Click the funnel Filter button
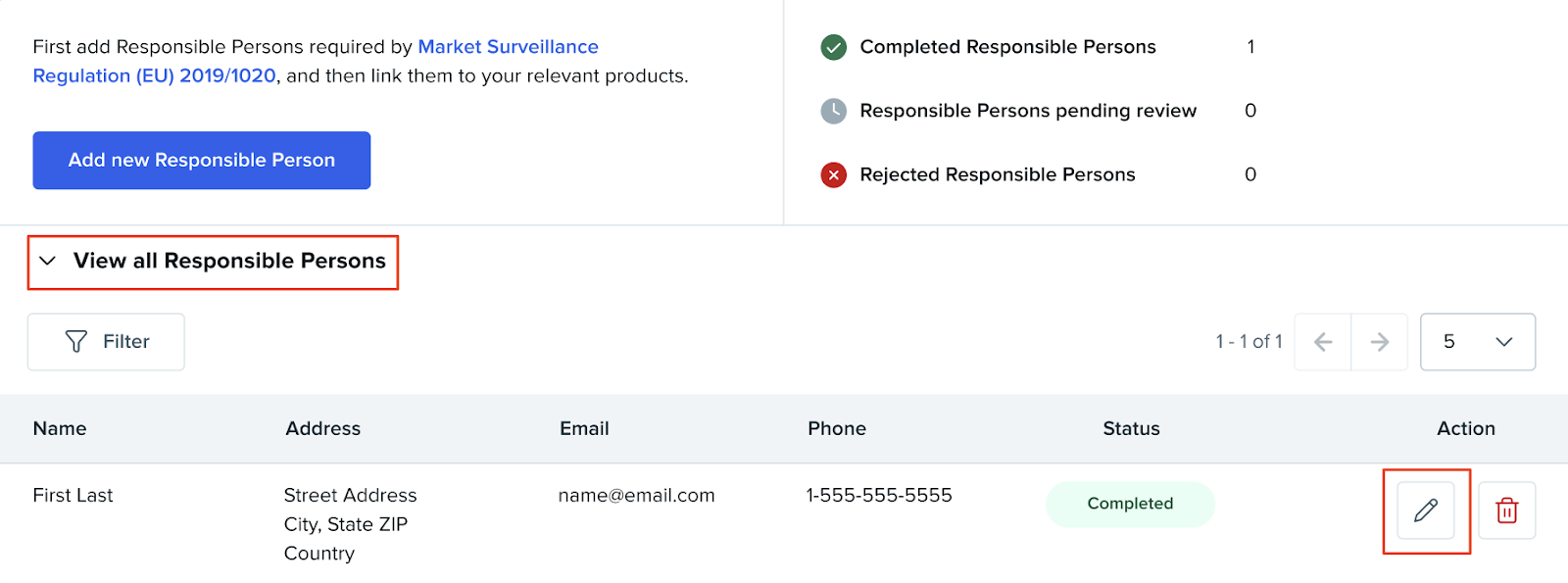This screenshot has height=583, width=1568. [x=106, y=342]
